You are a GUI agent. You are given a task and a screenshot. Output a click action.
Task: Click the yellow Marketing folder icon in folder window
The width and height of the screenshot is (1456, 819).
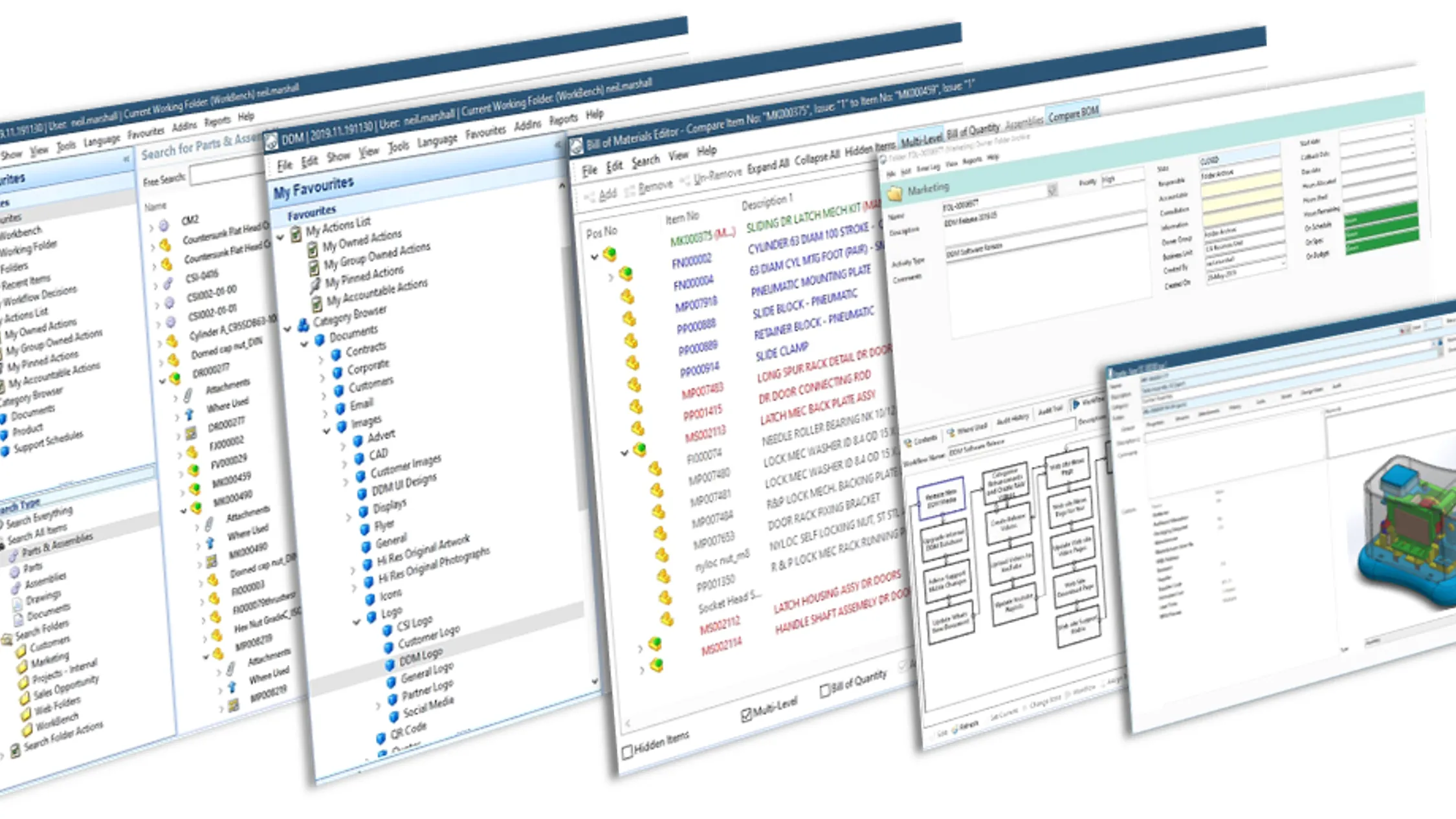(894, 193)
